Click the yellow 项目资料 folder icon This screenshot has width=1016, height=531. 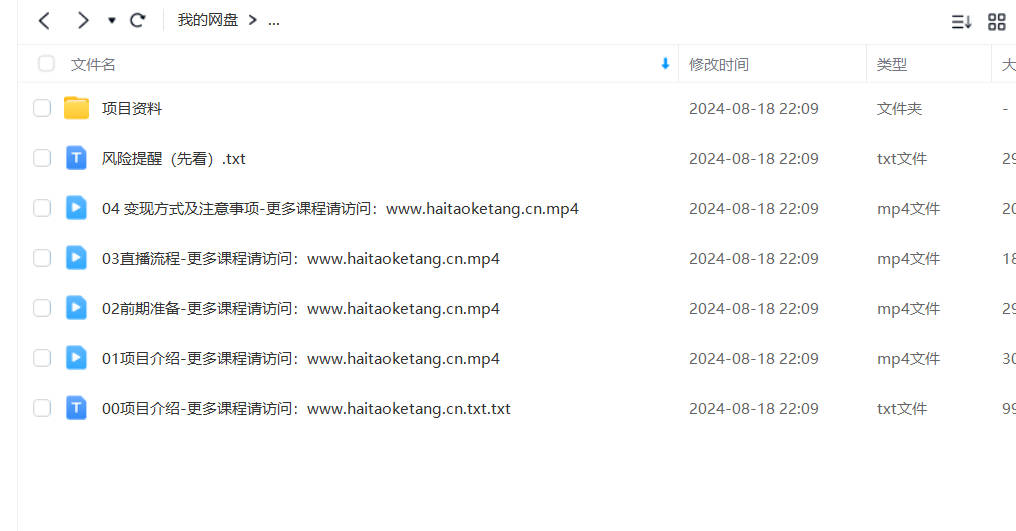(76, 108)
